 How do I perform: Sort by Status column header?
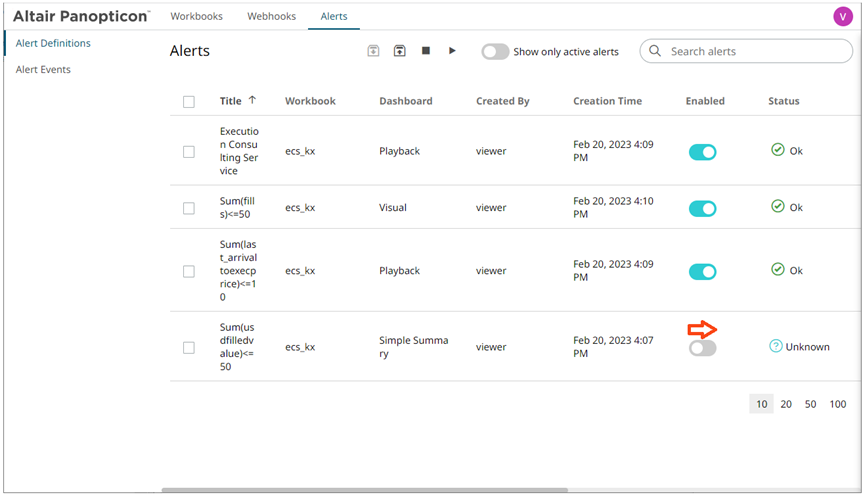tap(784, 101)
